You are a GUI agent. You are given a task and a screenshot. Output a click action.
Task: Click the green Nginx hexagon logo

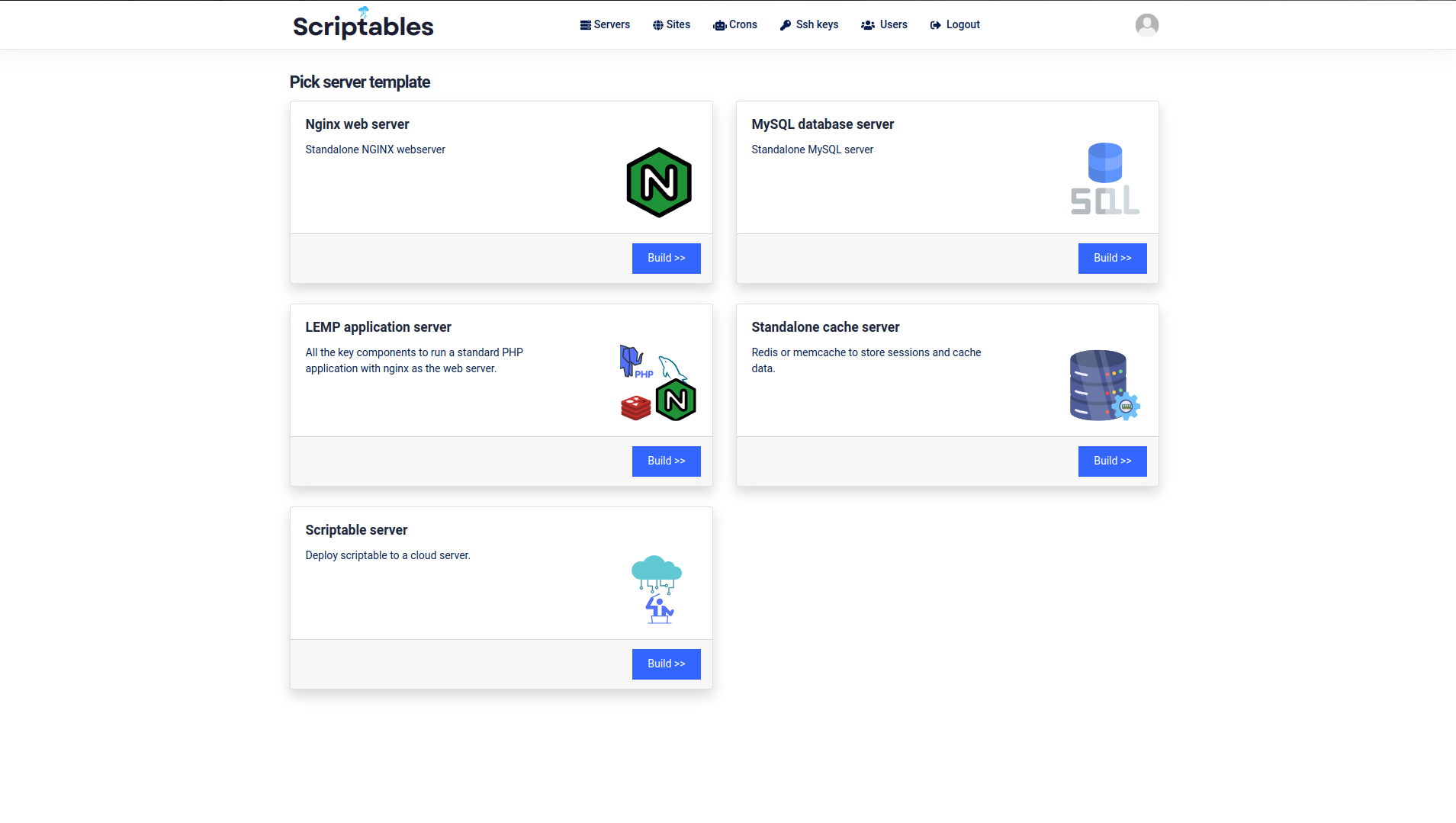(x=658, y=182)
